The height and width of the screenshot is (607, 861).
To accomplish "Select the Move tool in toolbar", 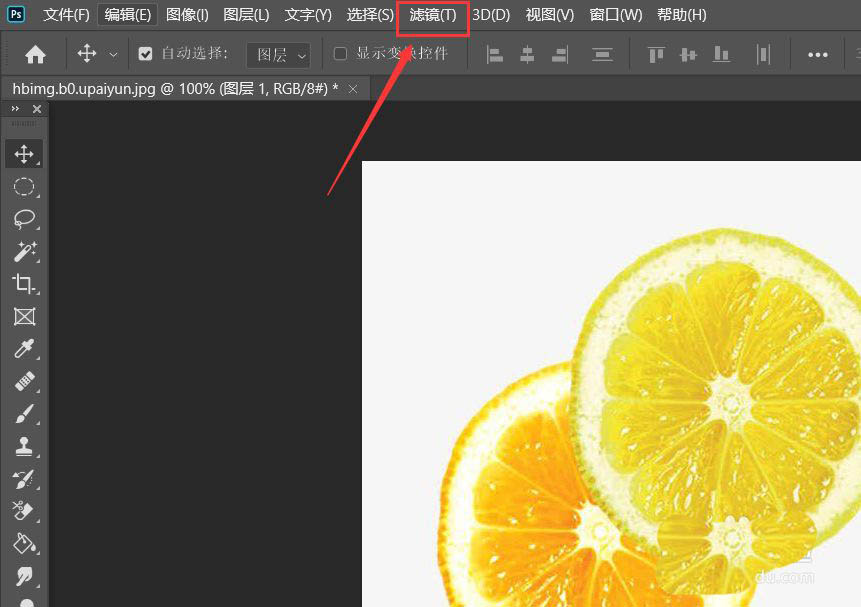I will 24,154.
